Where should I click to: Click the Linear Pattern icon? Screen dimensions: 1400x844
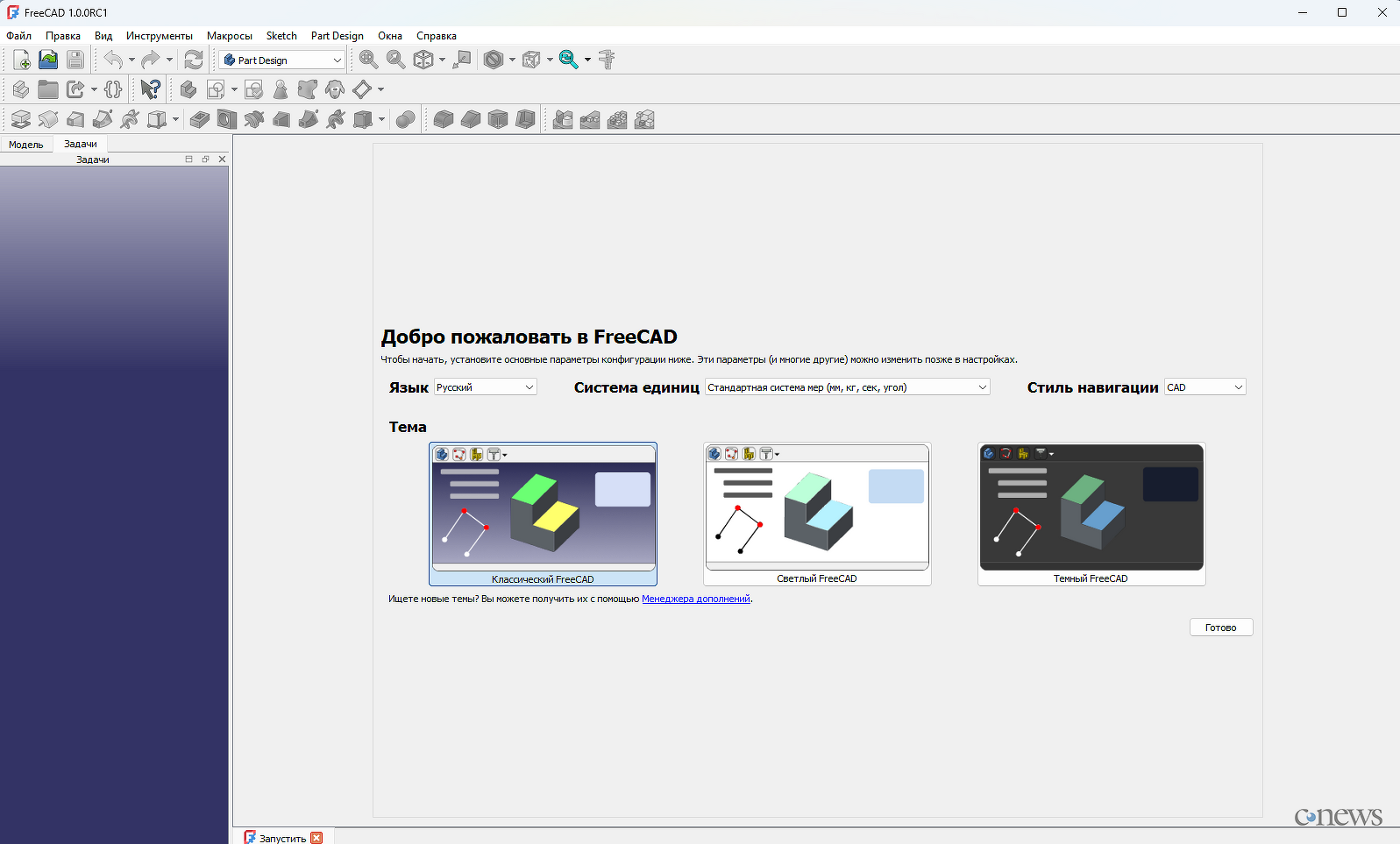tap(590, 119)
